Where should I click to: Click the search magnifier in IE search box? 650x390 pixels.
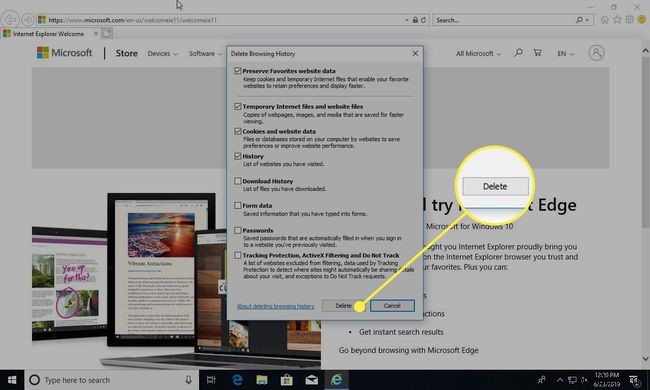point(579,19)
